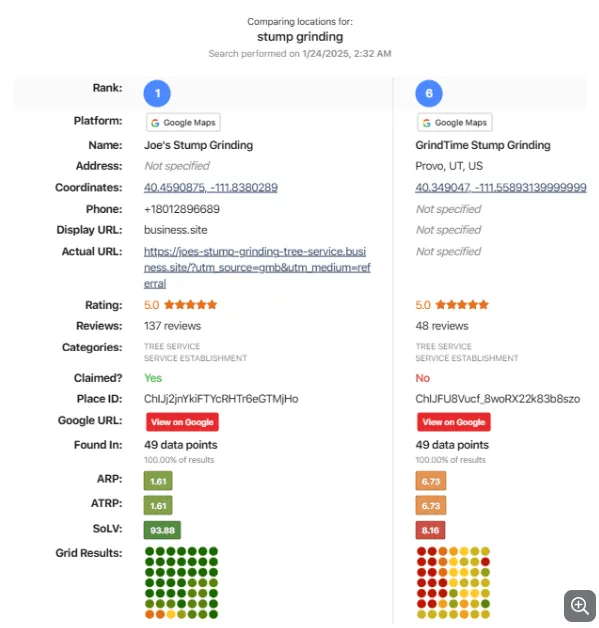Click the rank 1 blue circle badge
This screenshot has width=599, height=628.
(157, 93)
